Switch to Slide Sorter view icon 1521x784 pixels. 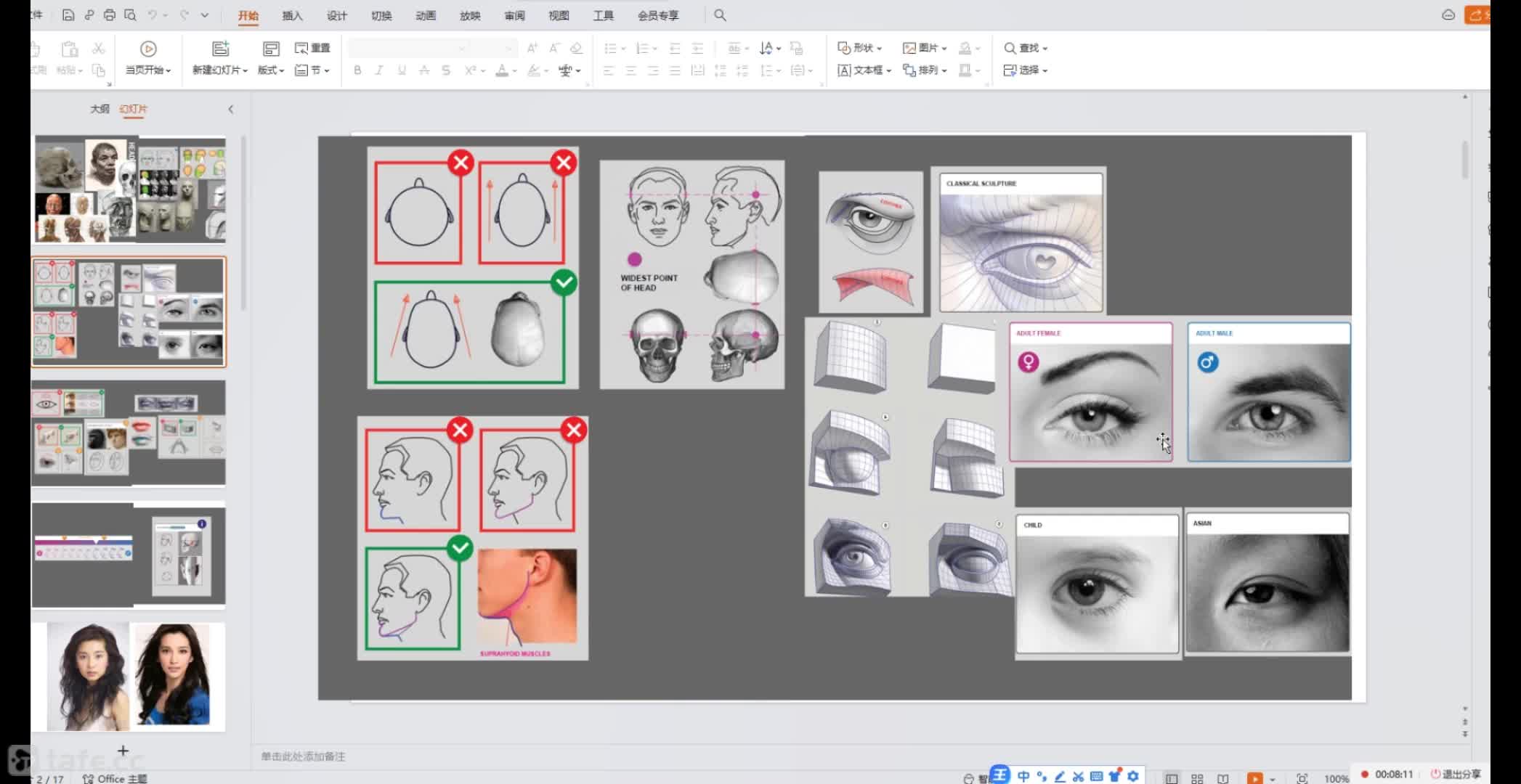(1197, 778)
